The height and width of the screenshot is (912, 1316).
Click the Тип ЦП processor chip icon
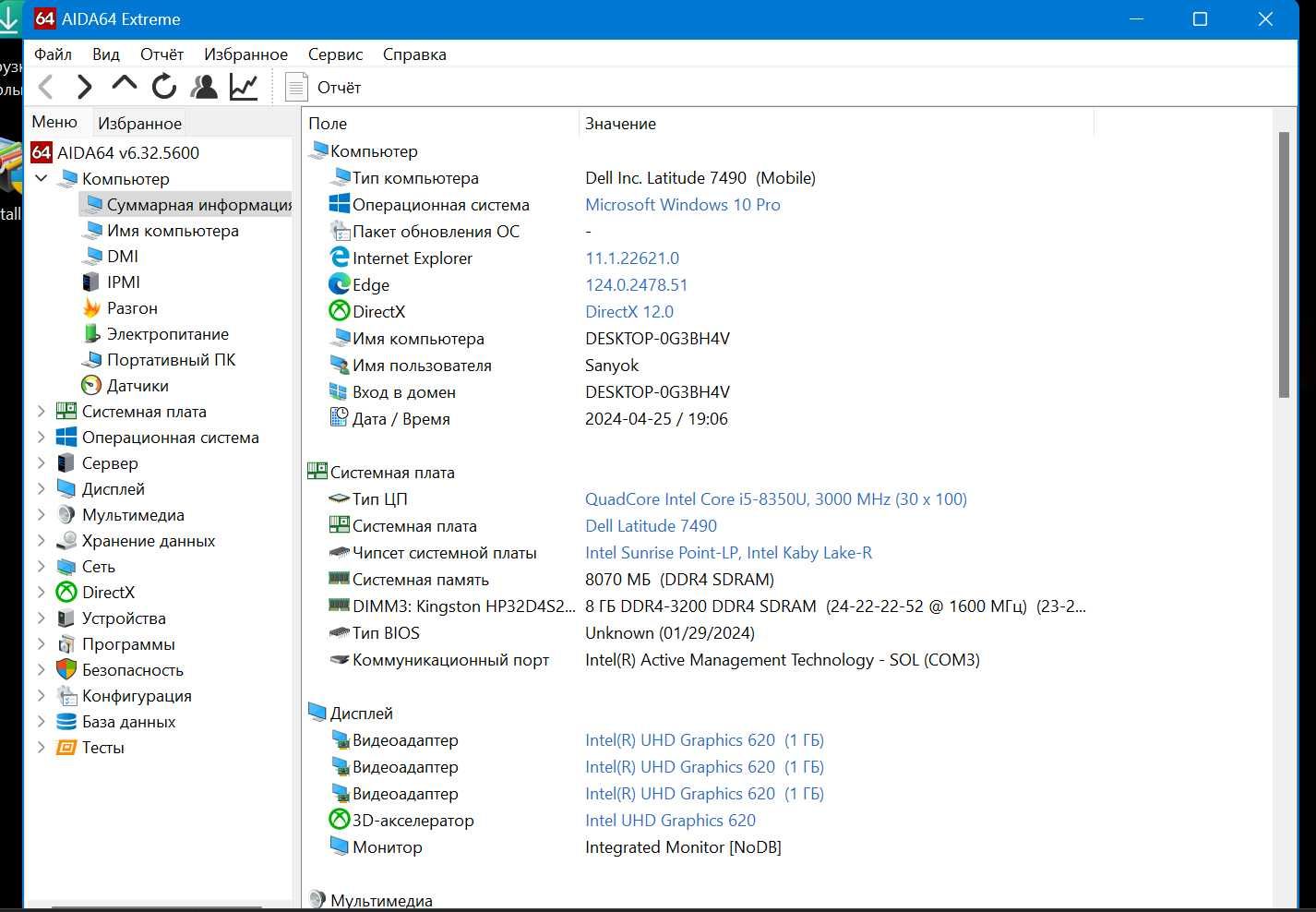coord(339,498)
